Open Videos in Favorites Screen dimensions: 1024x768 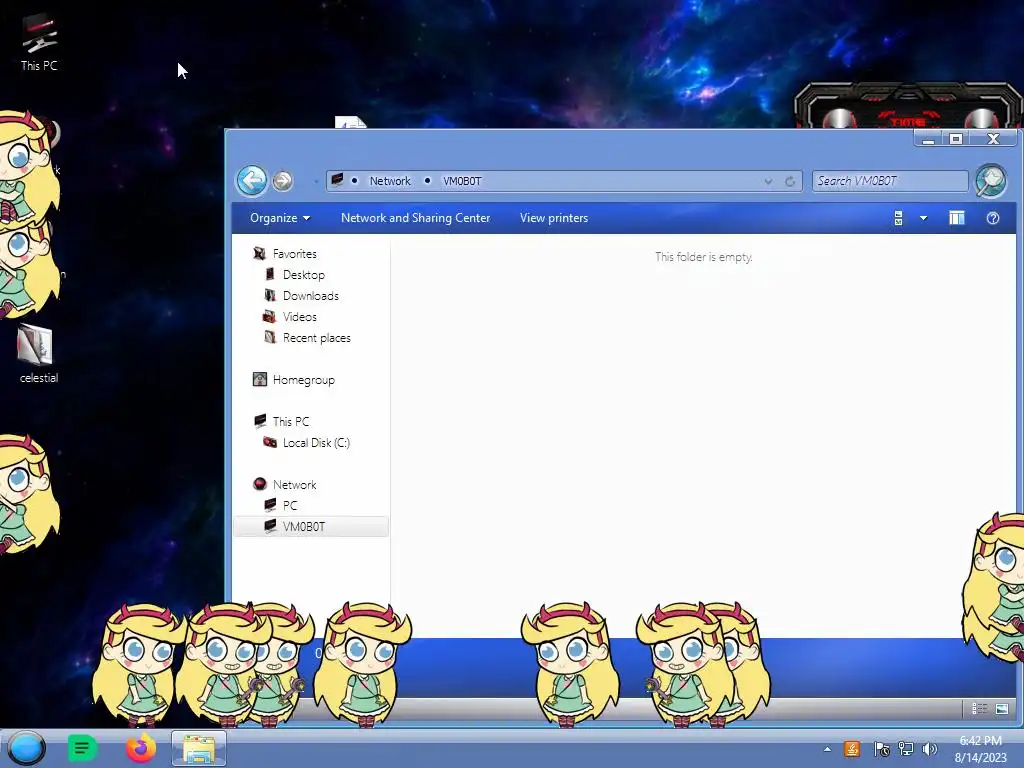(x=300, y=317)
